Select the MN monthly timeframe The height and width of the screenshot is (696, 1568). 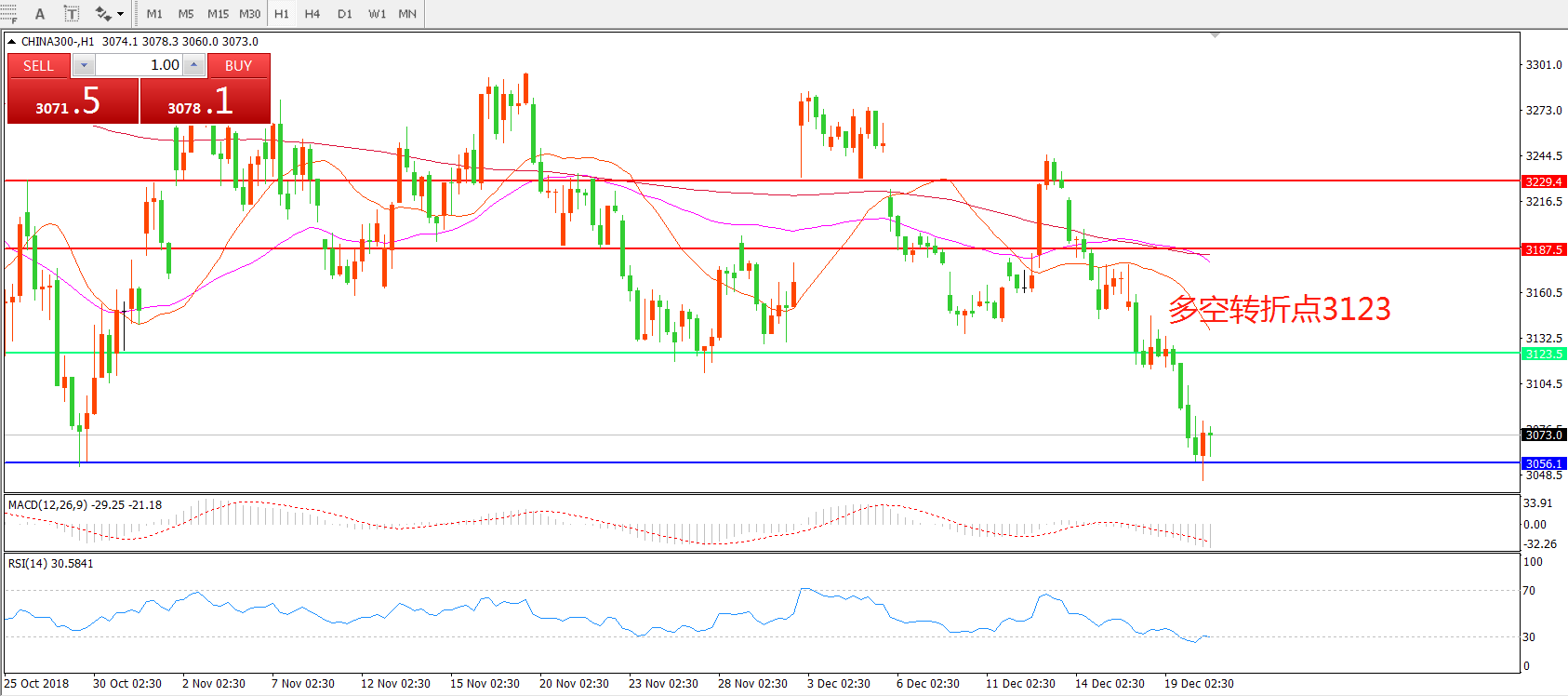pos(407,14)
